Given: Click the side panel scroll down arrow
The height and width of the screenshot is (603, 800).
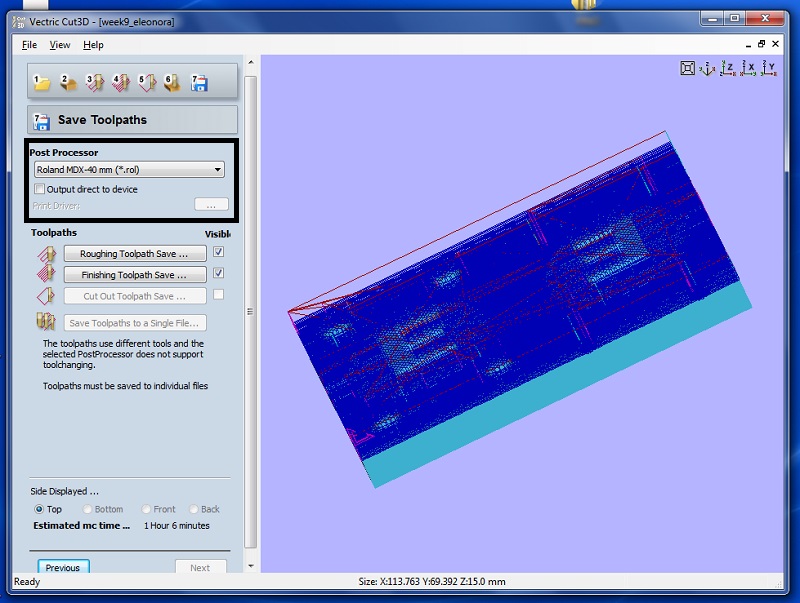Looking at the screenshot, I should [251, 566].
